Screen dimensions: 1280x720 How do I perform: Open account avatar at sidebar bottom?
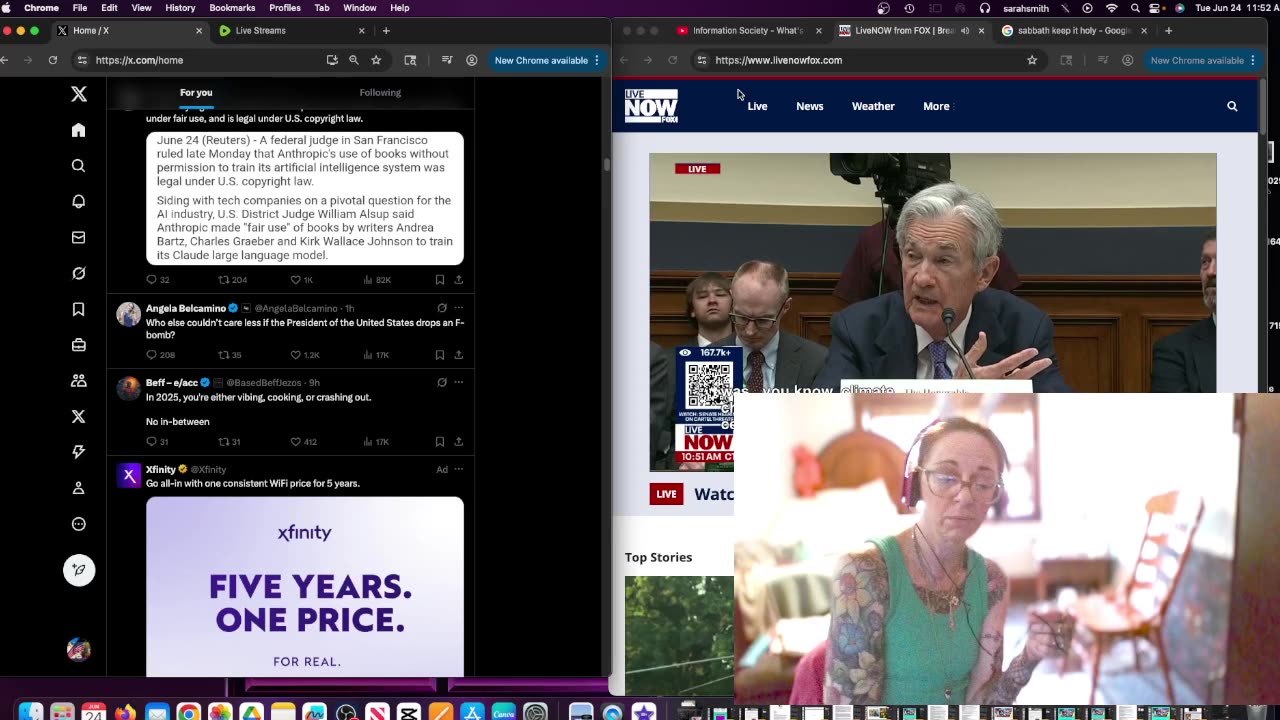[79, 650]
